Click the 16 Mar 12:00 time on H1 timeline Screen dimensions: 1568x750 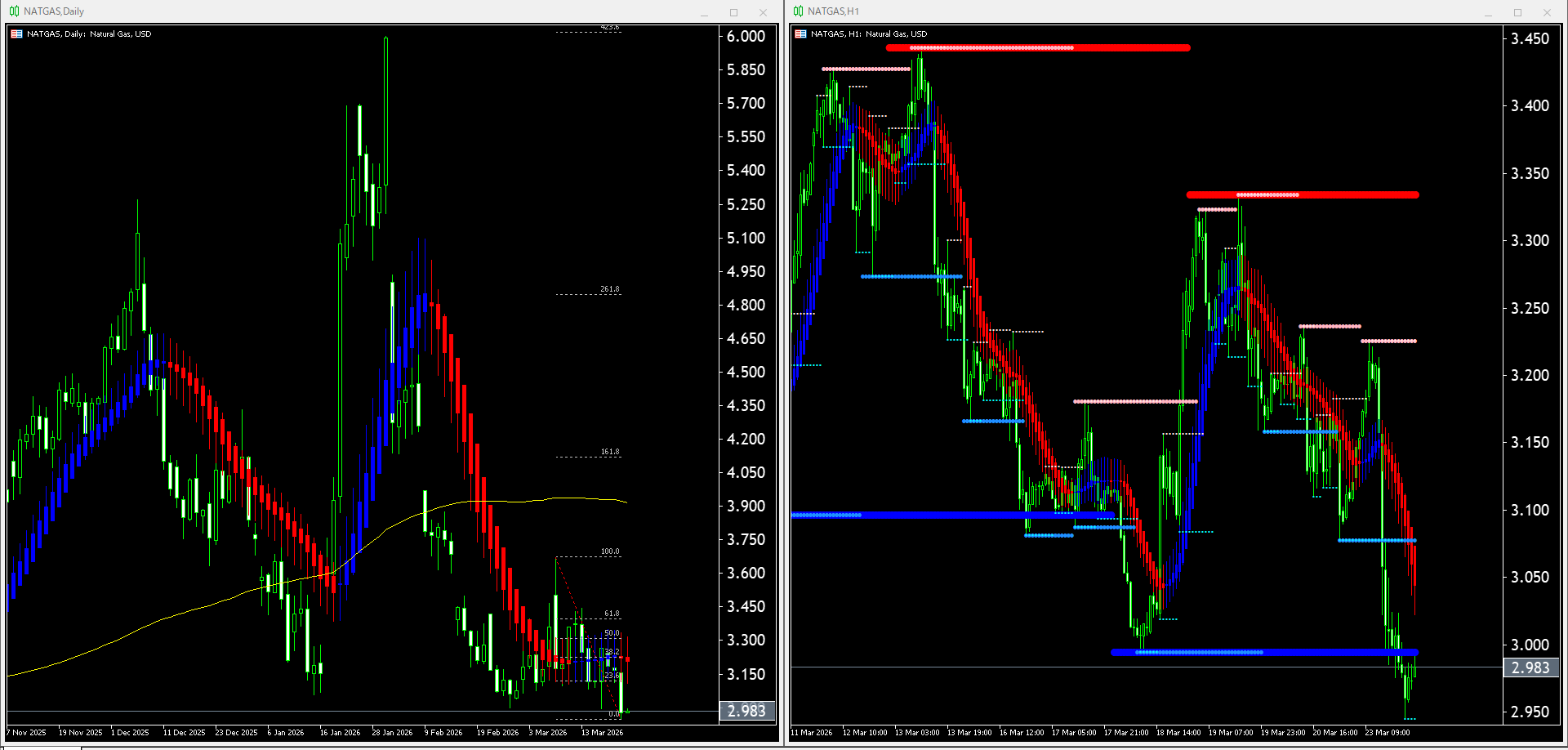[x=1022, y=733]
